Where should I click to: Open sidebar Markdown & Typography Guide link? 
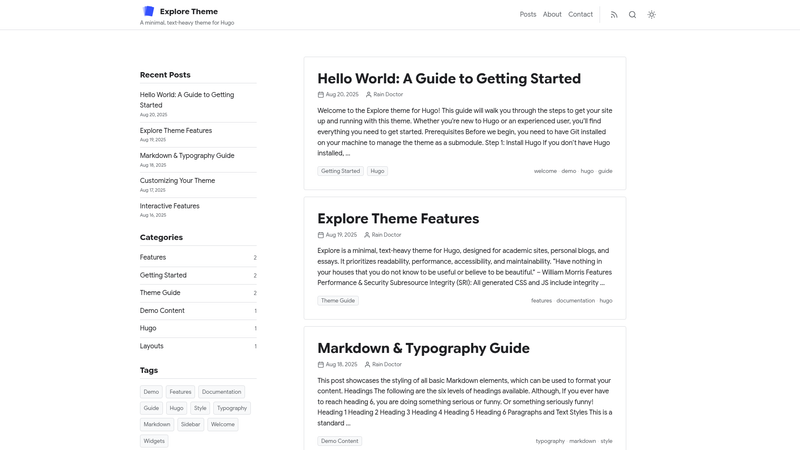187,156
